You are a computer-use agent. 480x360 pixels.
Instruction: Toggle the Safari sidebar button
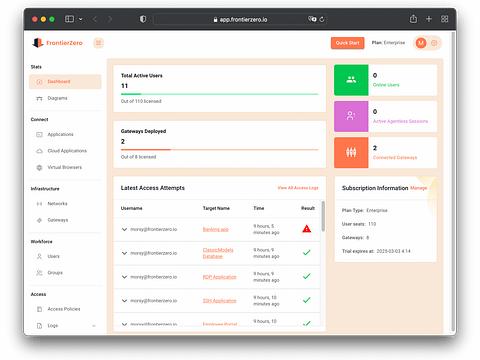click(69, 19)
